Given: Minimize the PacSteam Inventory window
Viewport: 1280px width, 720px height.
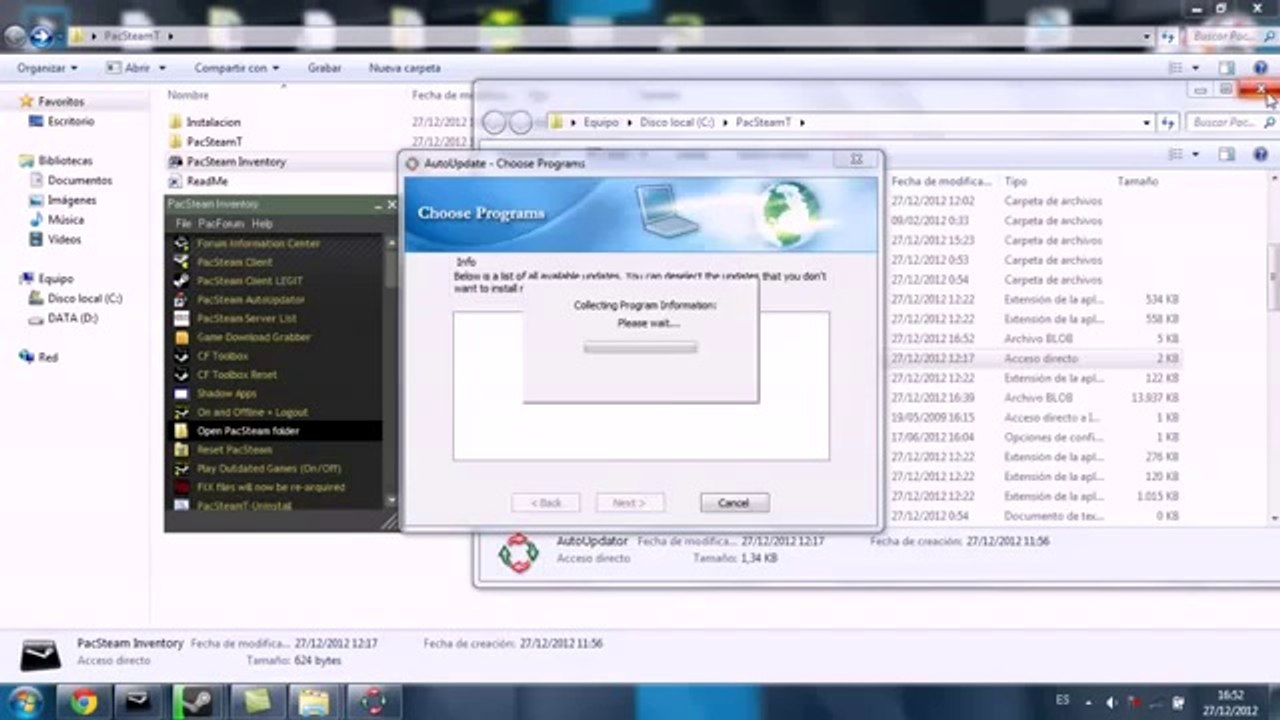Looking at the screenshot, I should point(377,204).
